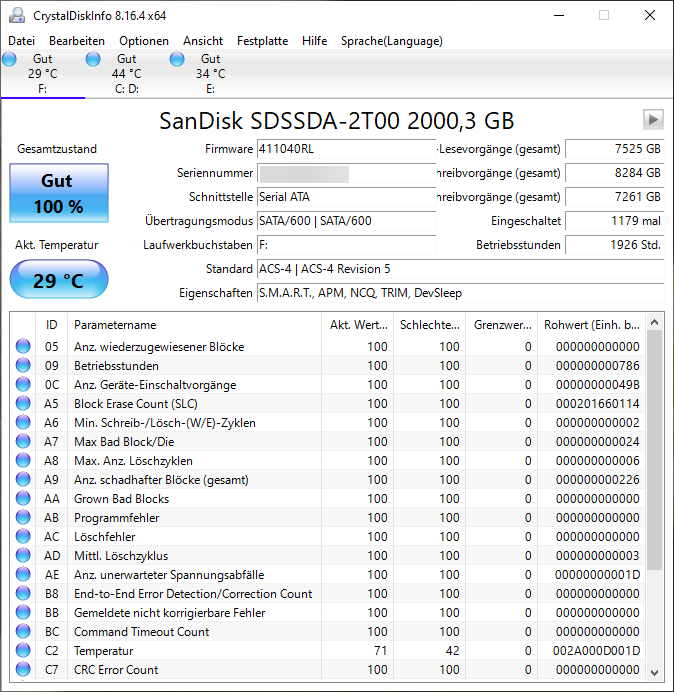674x692 pixels.
Task: Select the Gemeldete nicht korrigierbare Fehler row name
Action: 169,613
